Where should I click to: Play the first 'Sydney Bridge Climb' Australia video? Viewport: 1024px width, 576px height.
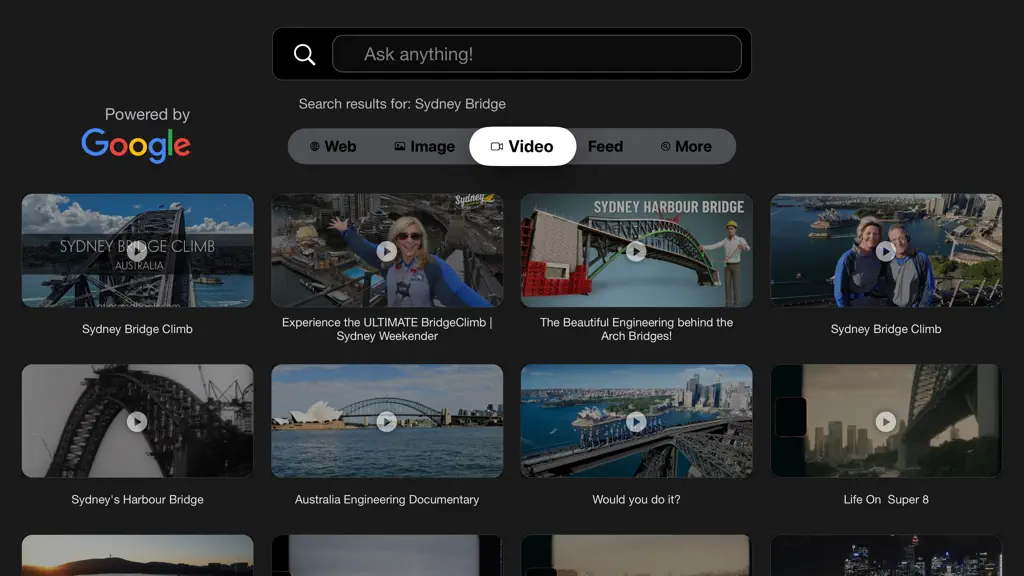[137, 251]
